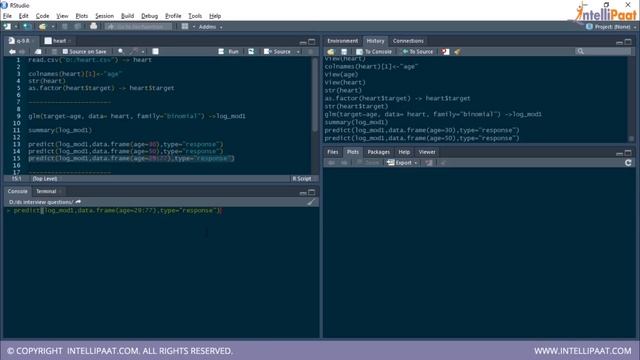This screenshot has width=640, height=360.
Task: Click the Find/Replace magnifier icon in editor
Action: tap(121, 52)
